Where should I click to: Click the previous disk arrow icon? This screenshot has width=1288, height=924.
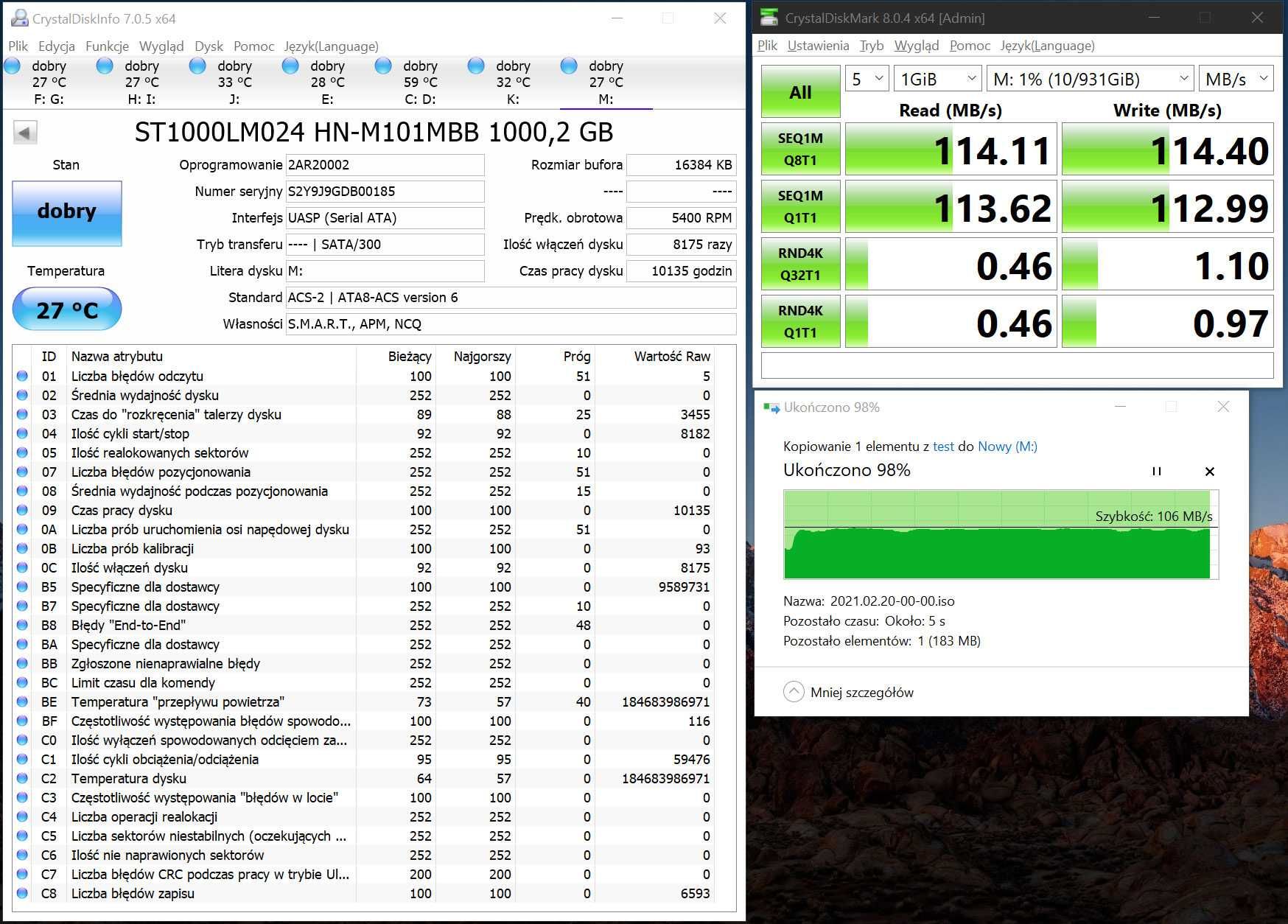coord(25,133)
